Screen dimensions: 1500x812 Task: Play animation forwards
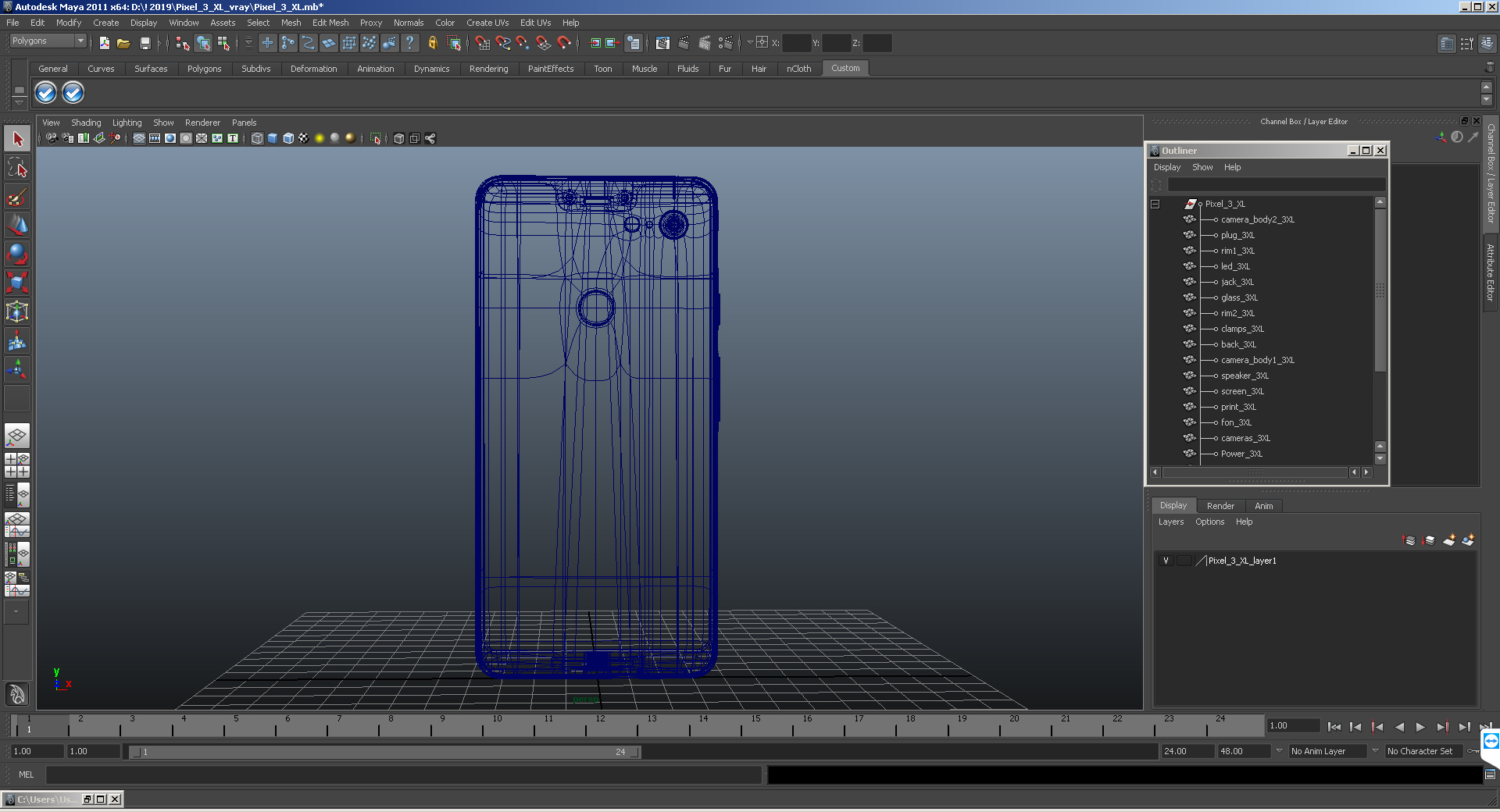(1420, 727)
